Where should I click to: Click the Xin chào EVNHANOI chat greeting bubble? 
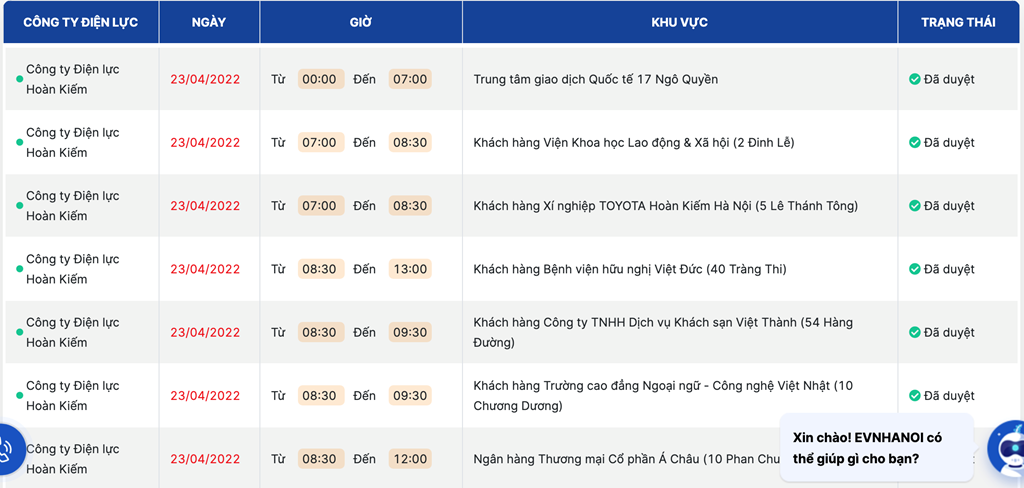click(876, 447)
